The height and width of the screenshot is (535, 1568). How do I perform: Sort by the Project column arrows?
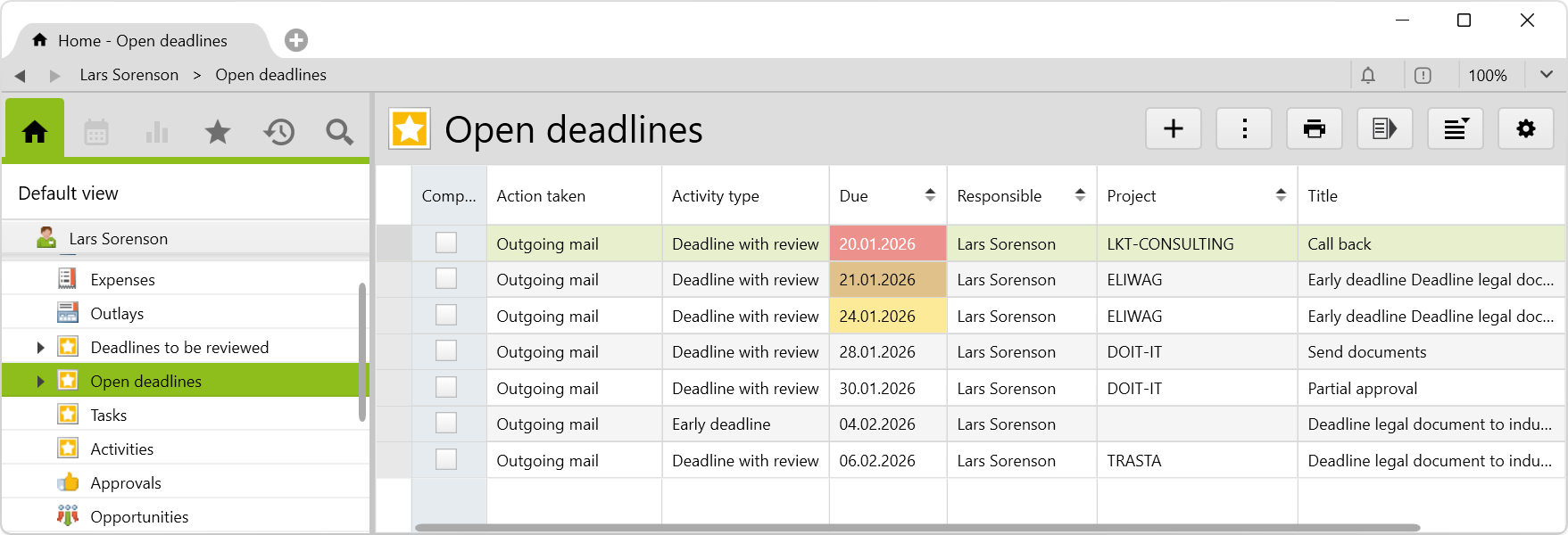pyautogui.click(x=1281, y=194)
